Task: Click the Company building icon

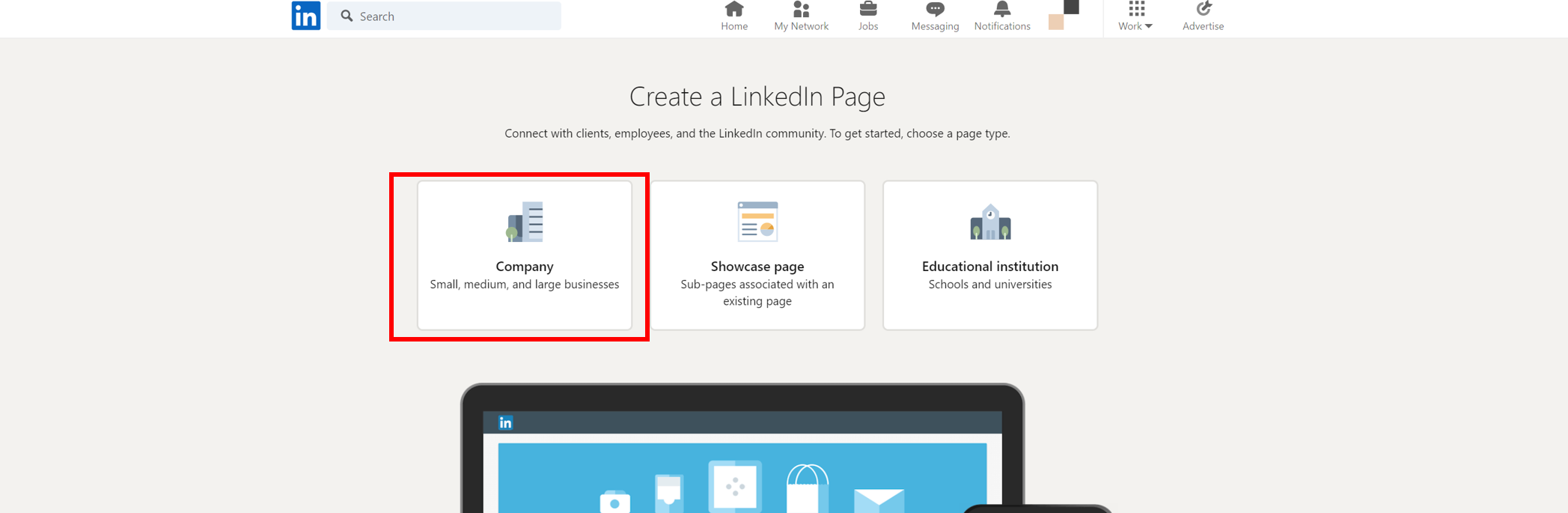Action: (x=525, y=222)
